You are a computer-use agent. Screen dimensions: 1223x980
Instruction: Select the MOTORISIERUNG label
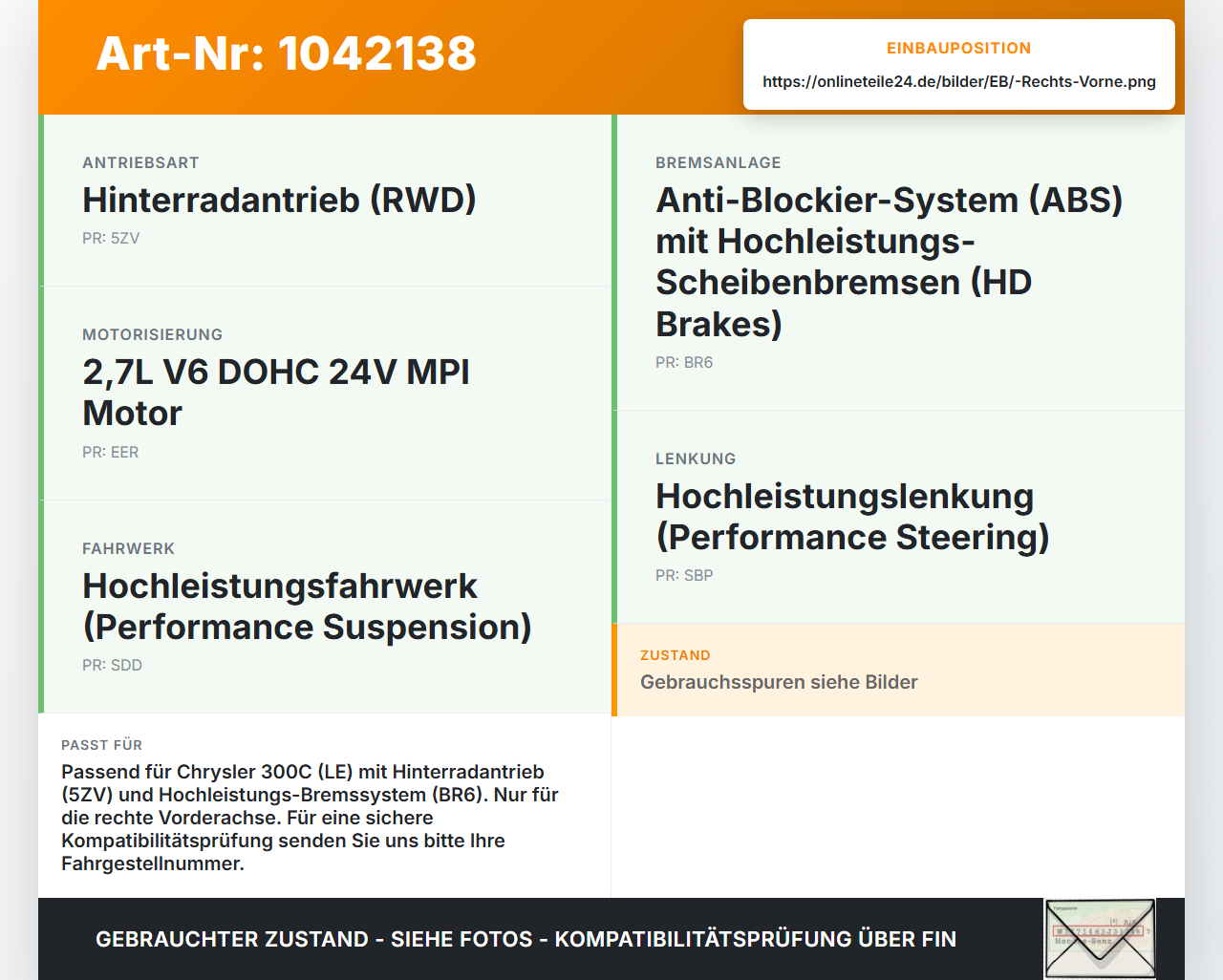tap(152, 334)
